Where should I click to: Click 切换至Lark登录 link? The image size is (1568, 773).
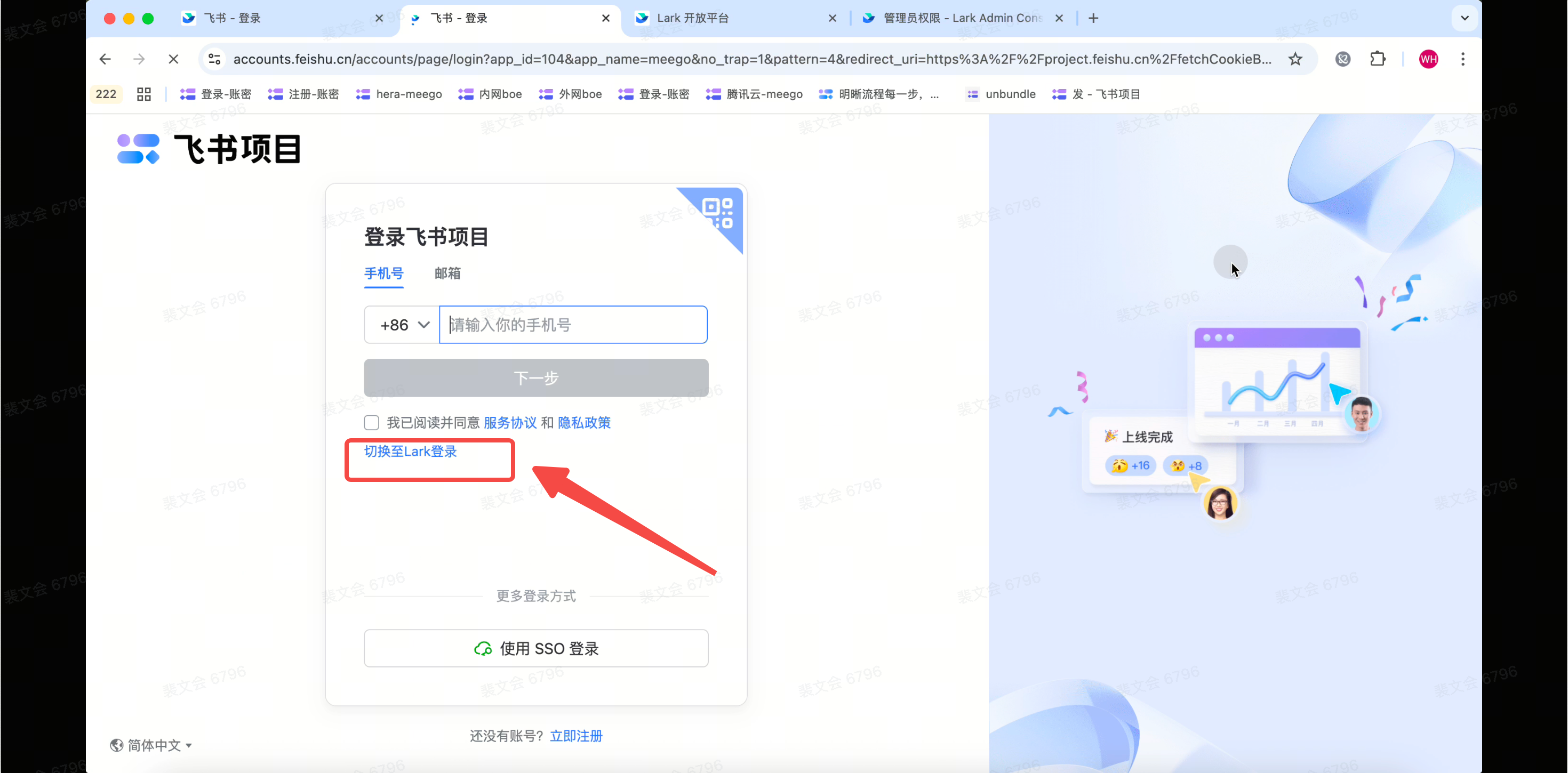411,452
